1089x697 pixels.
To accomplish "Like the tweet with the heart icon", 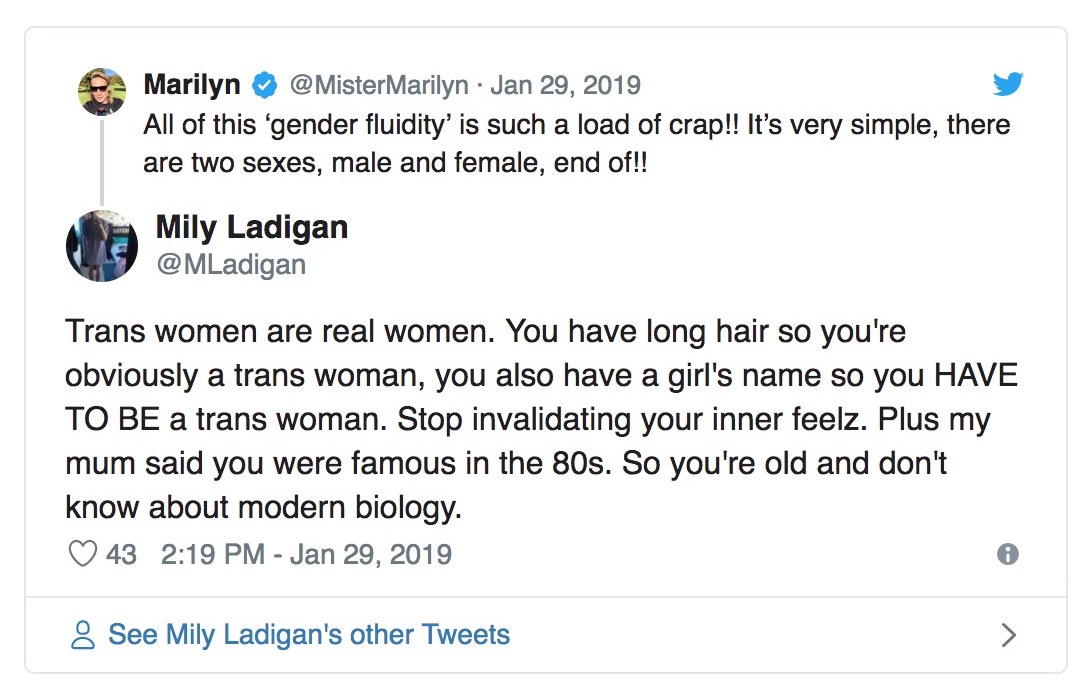I will click(x=83, y=554).
